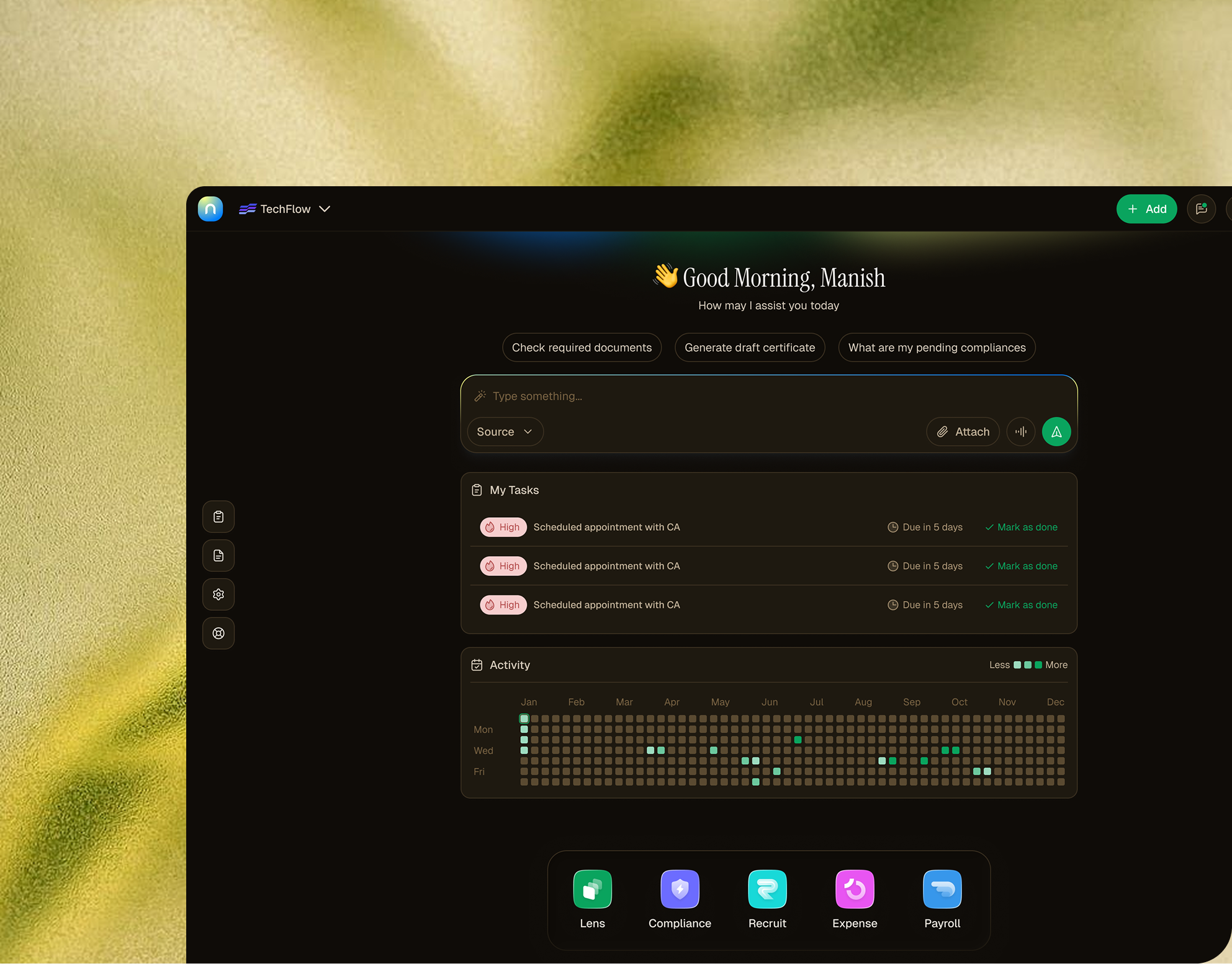Image resolution: width=1232 pixels, height=964 pixels.
Task: Click the green More square in the Activity legend
Action: point(1037,665)
